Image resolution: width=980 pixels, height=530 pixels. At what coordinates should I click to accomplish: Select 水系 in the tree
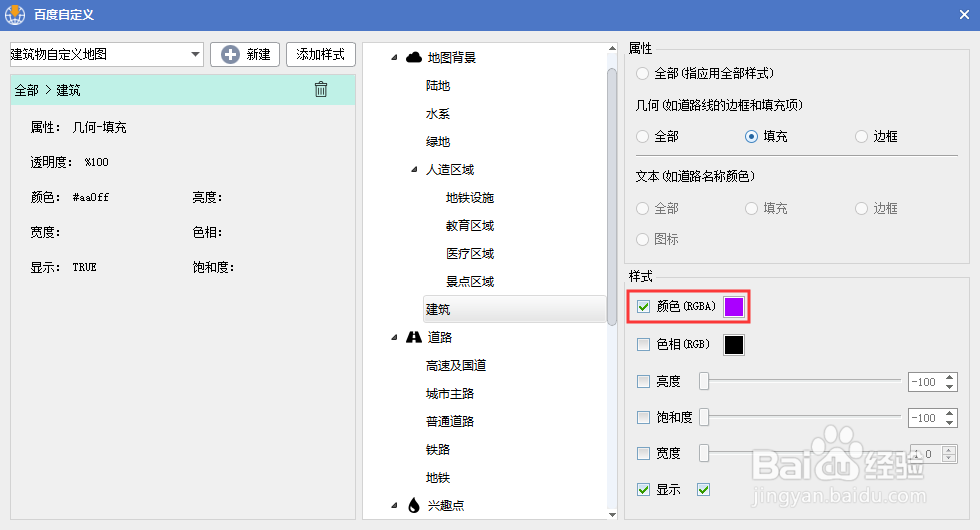coord(438,114)
